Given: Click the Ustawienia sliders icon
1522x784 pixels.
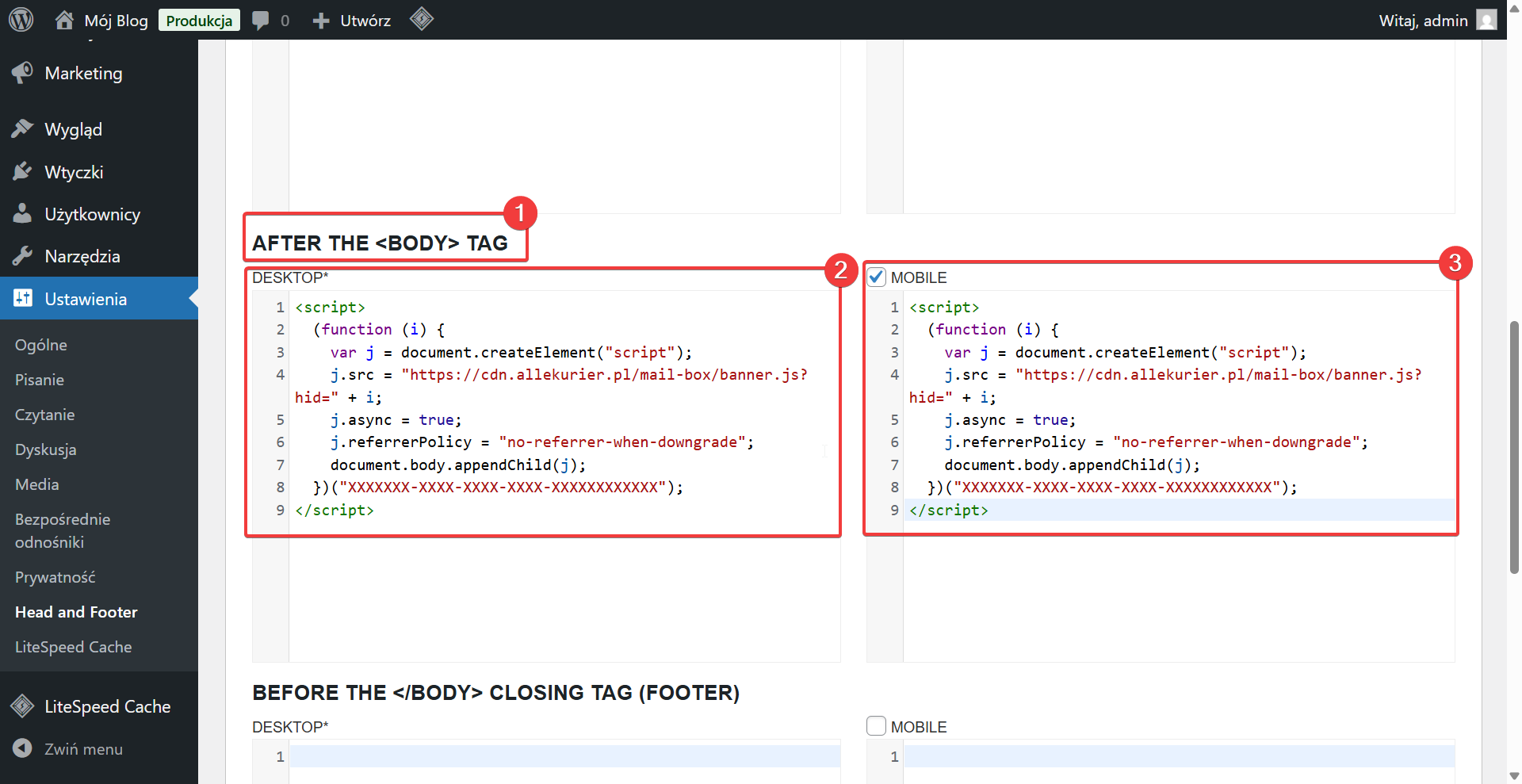Looking at the screenshot, I should [22, 298].
